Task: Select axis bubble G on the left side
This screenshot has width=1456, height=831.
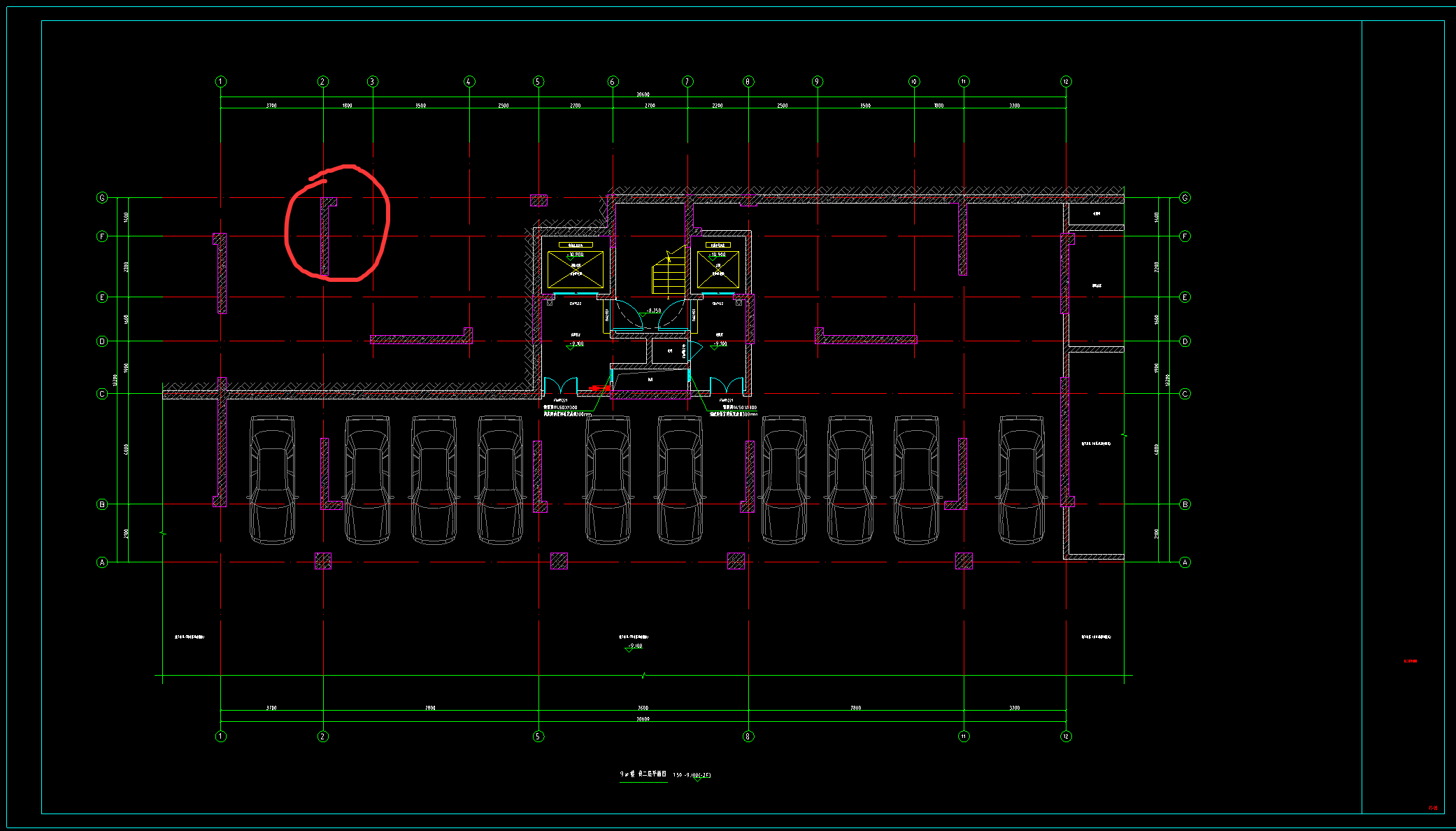Action: click(x=102, y=198)
